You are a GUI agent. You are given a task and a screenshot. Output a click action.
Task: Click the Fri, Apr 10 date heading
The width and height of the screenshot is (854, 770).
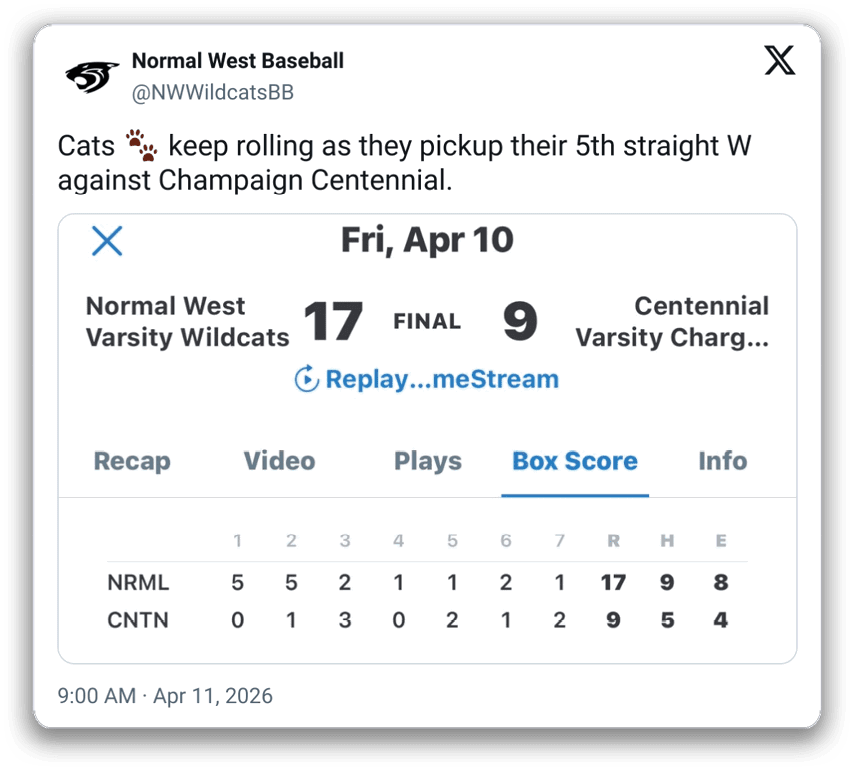point(427,240)
